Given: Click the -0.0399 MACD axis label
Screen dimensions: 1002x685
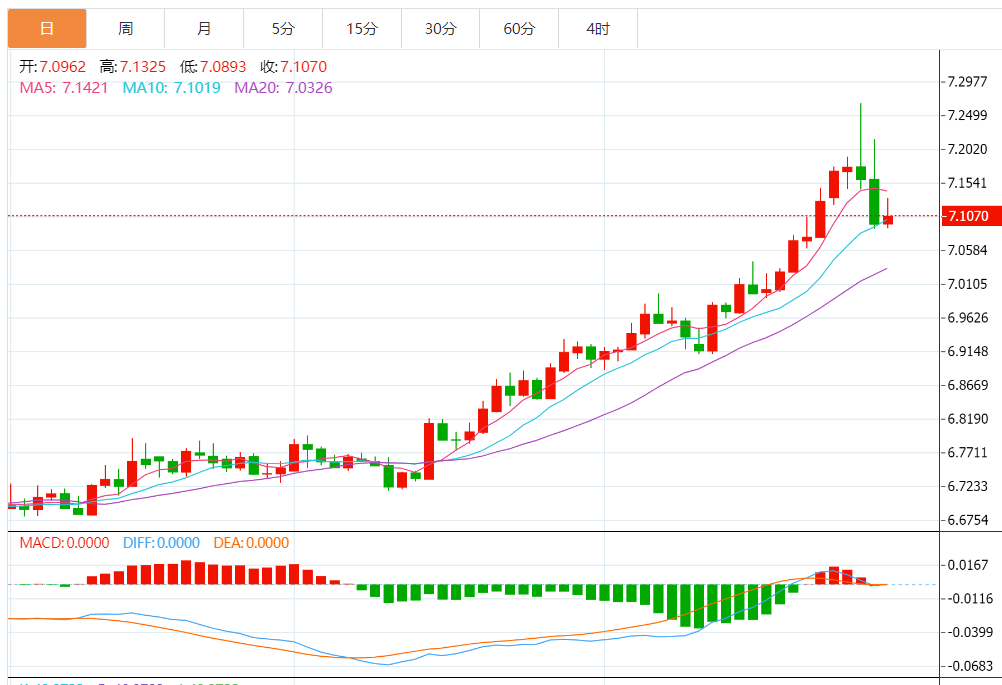Looking at the screenshot, I should (969, 633).
